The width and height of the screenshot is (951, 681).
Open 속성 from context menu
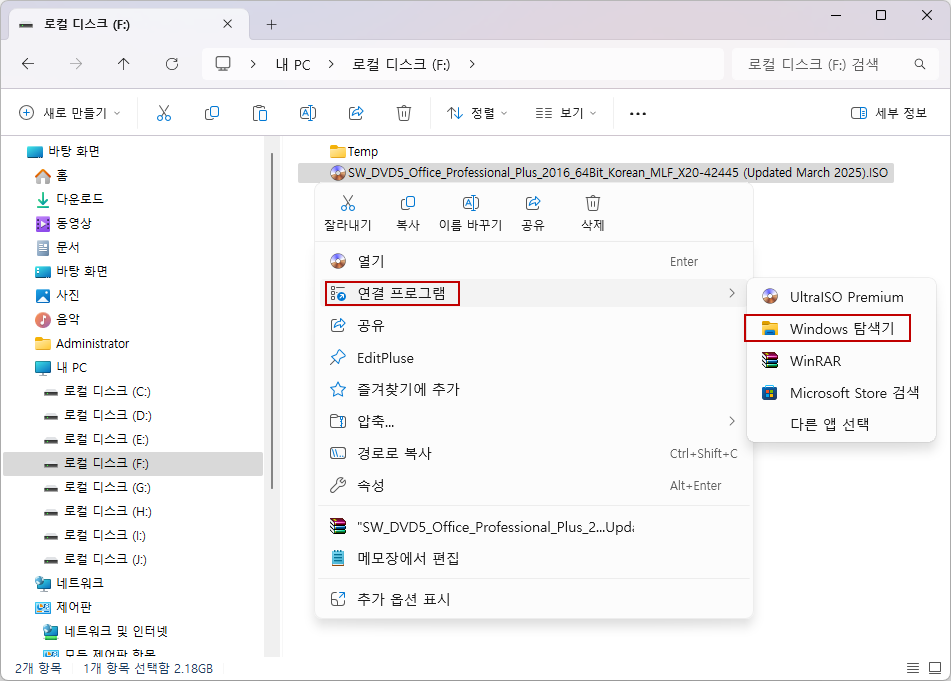(x=534, y=485)
